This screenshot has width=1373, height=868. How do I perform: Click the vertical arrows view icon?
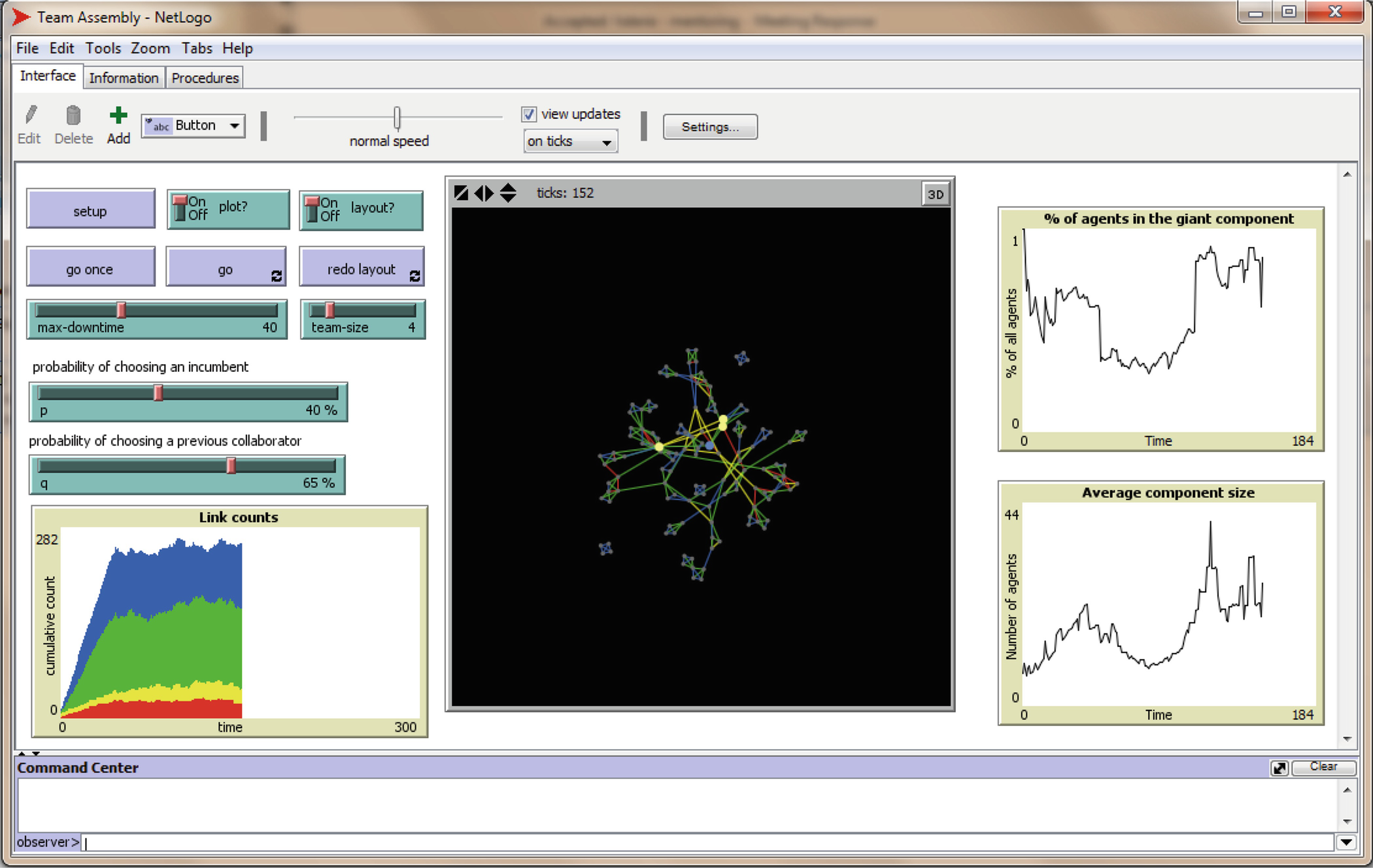click(508, 193)
